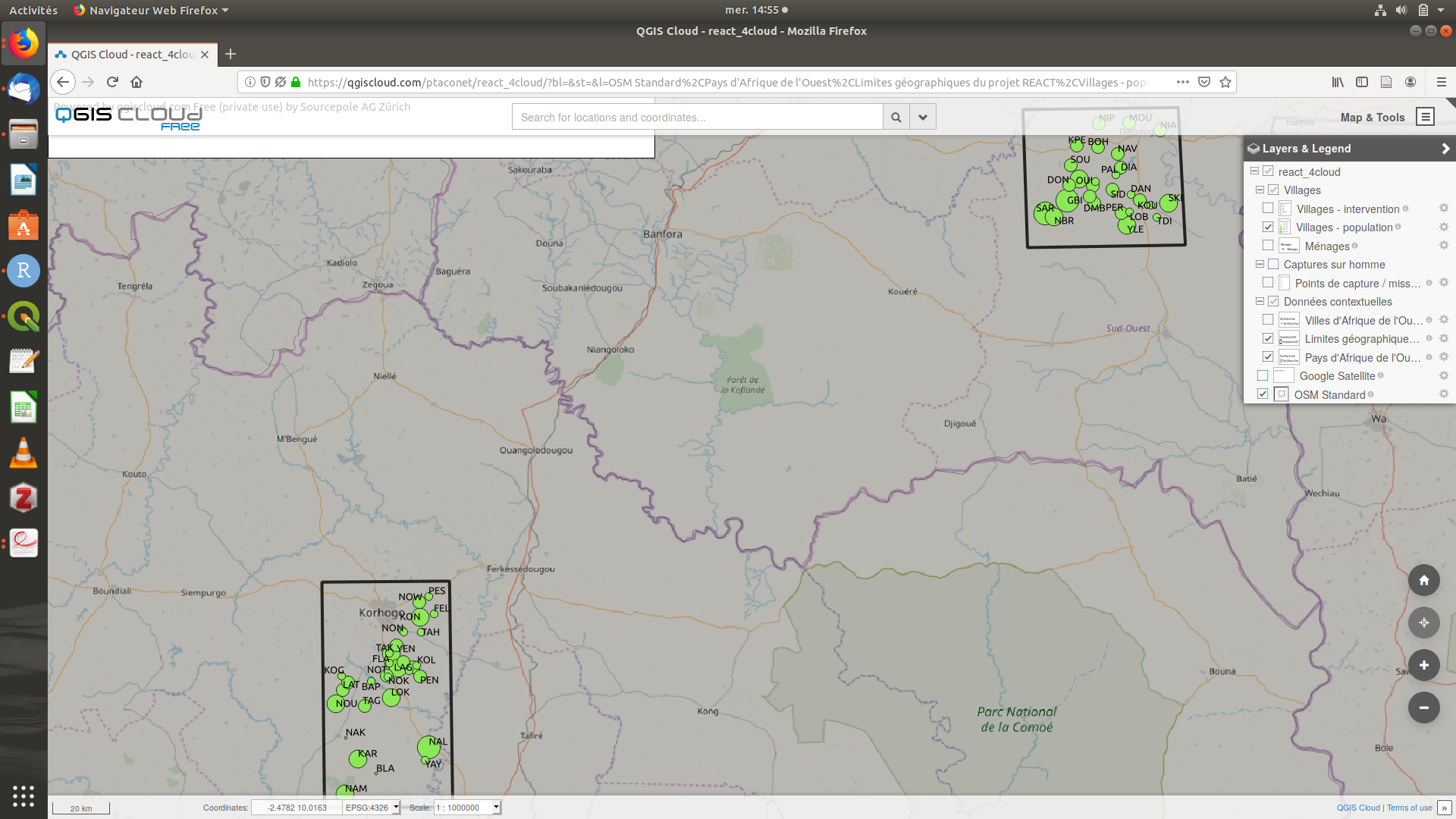Click the geolocation crosshair button
Screen dimensions: 1456x819
1423,623
